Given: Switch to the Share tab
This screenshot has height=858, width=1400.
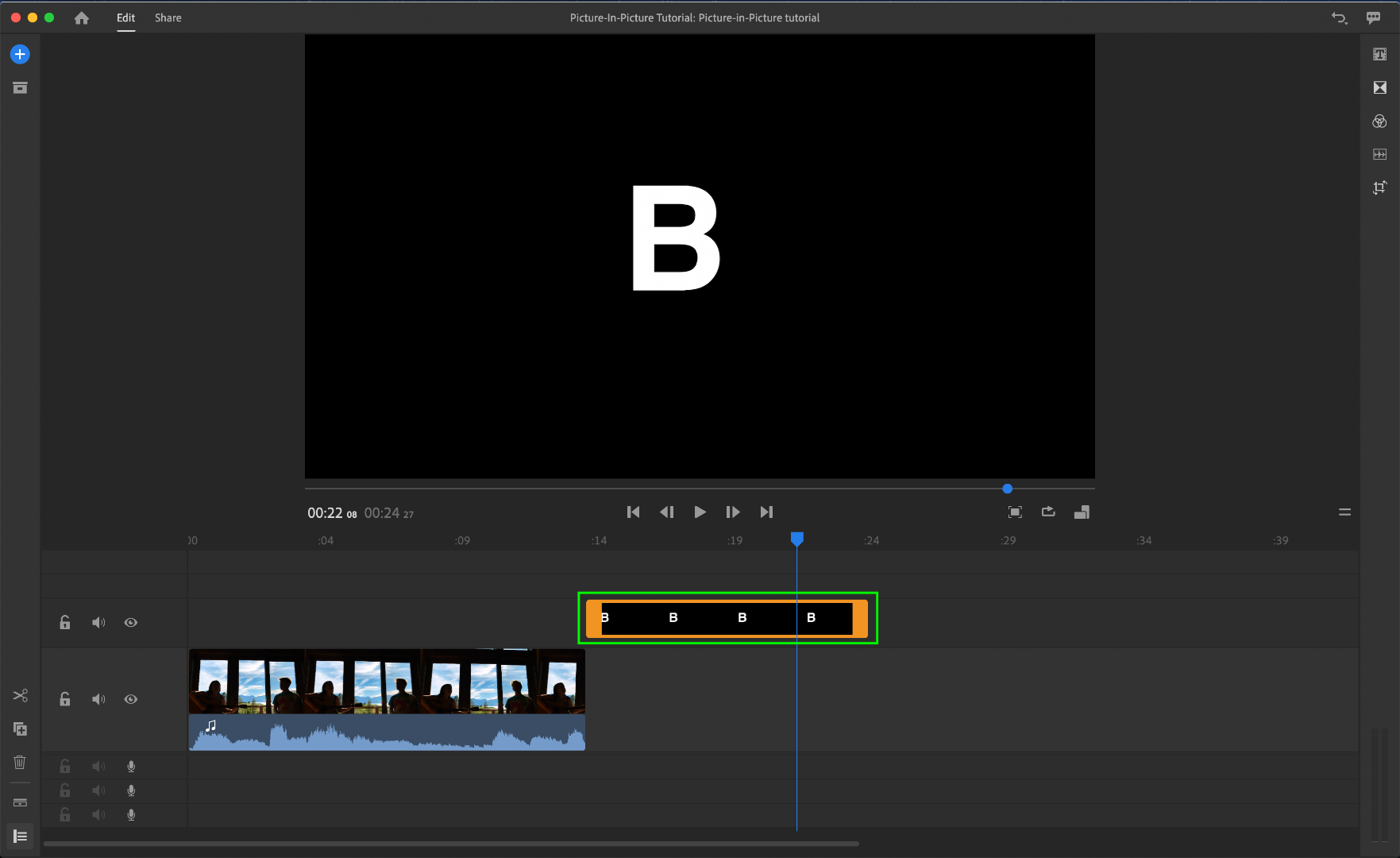Looking at the screenshot, I should pyautogui.click(x=168, y=17).
